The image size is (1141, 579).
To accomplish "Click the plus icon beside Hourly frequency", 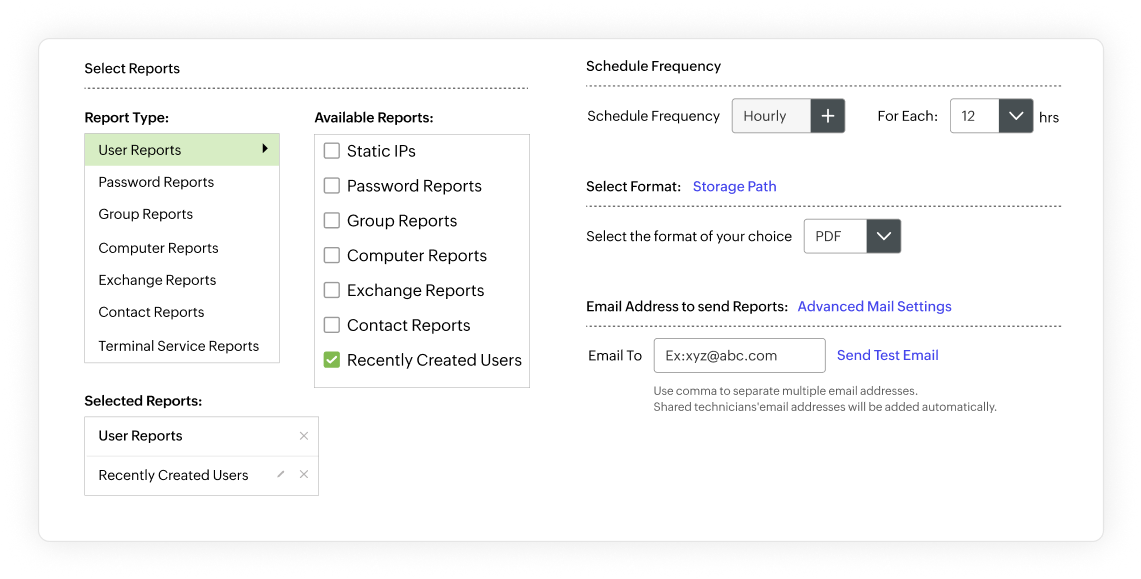I will (x=828, y=116).
